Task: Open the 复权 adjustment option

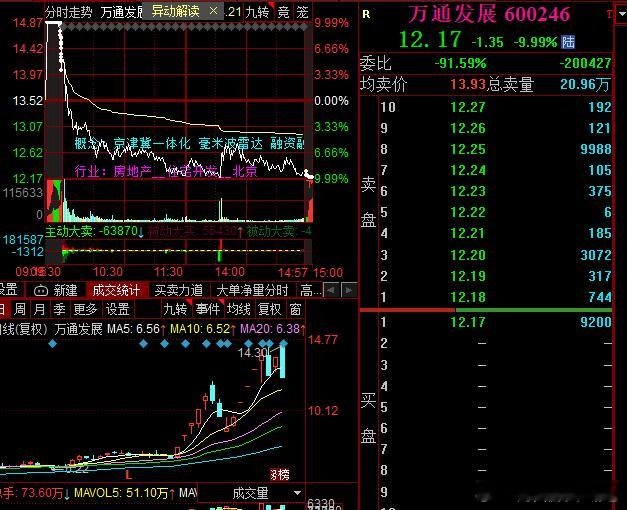Action: pyautogui.click(x=270, y=309)
